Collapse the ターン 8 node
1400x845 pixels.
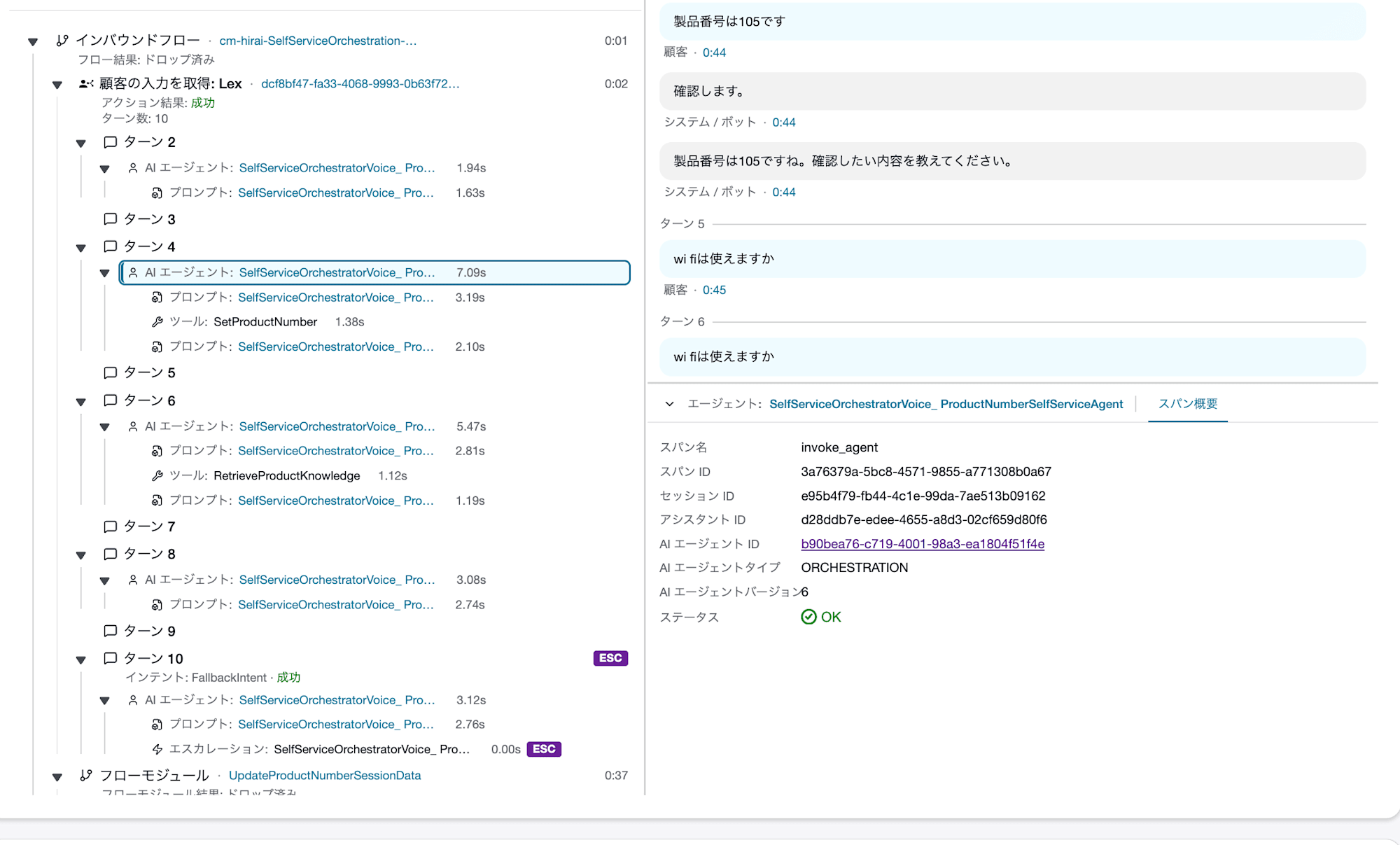pyautogui.click(x=81, y=555)
